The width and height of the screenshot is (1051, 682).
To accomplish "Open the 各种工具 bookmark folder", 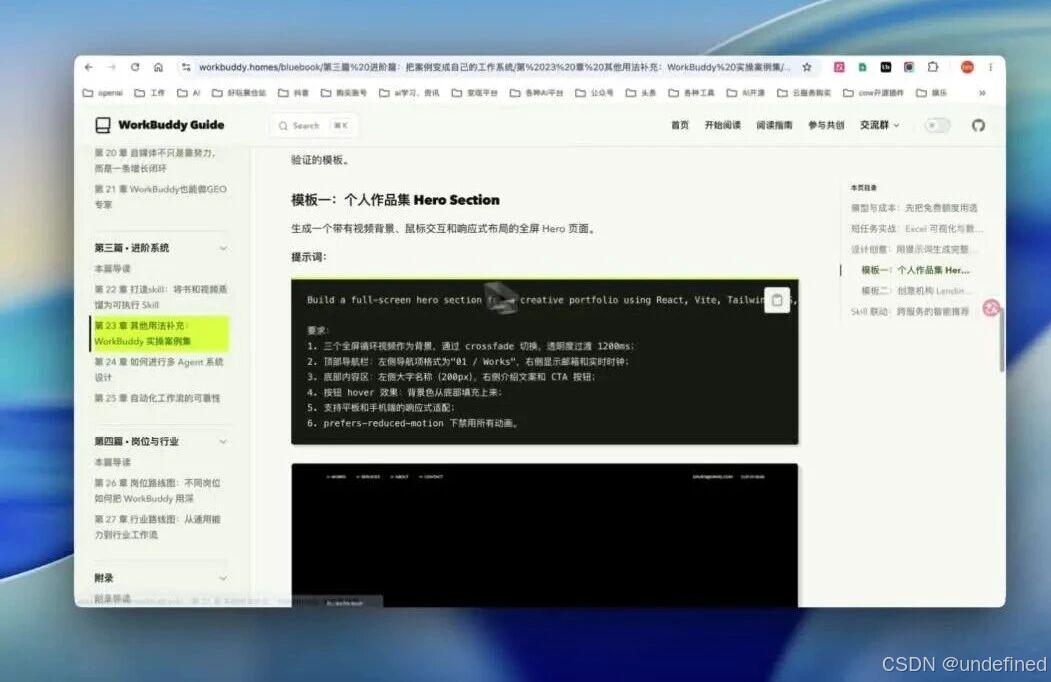I will pyautogui.click(x=691, y=93).
